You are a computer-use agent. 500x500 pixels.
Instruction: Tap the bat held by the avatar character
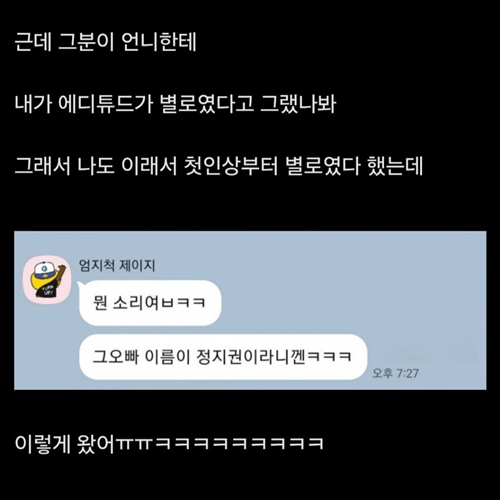61,276
